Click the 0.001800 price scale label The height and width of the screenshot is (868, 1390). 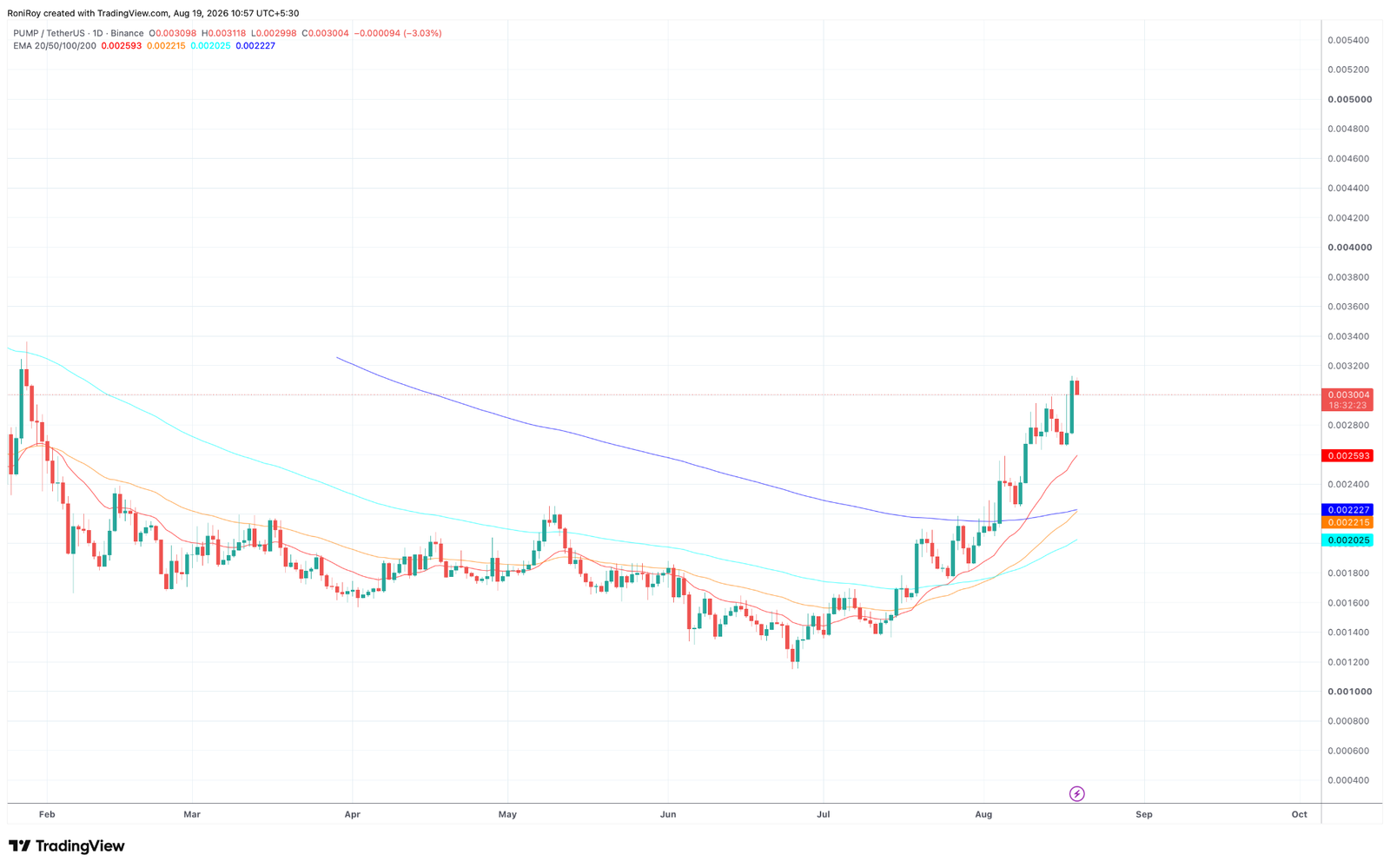click(1349, 573)
